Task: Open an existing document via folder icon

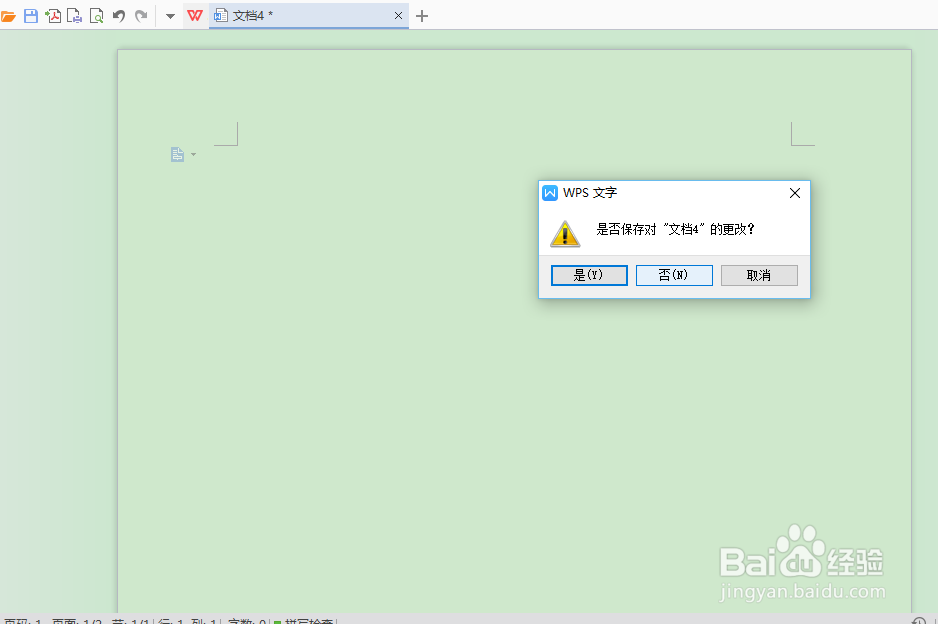Action: 8,15
